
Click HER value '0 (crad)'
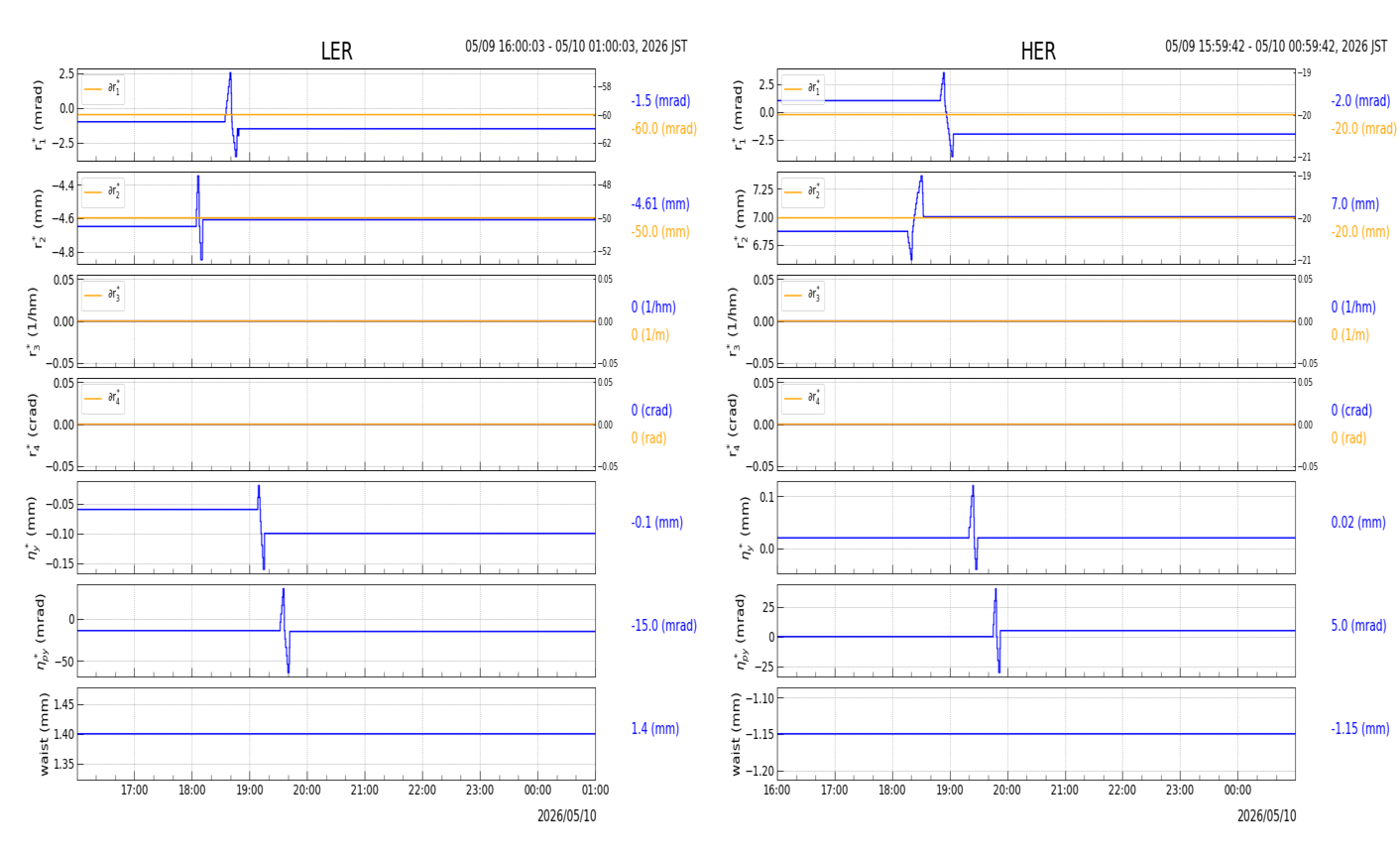(x=1351, y=411)
